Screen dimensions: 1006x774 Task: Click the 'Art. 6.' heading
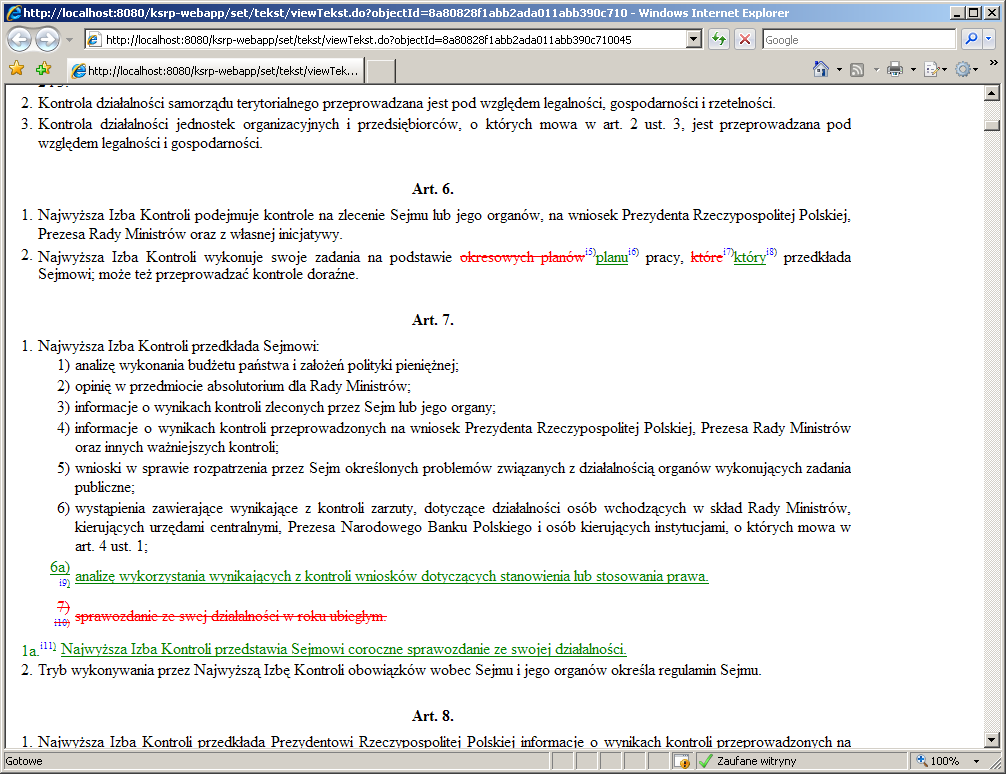(433, 189)
